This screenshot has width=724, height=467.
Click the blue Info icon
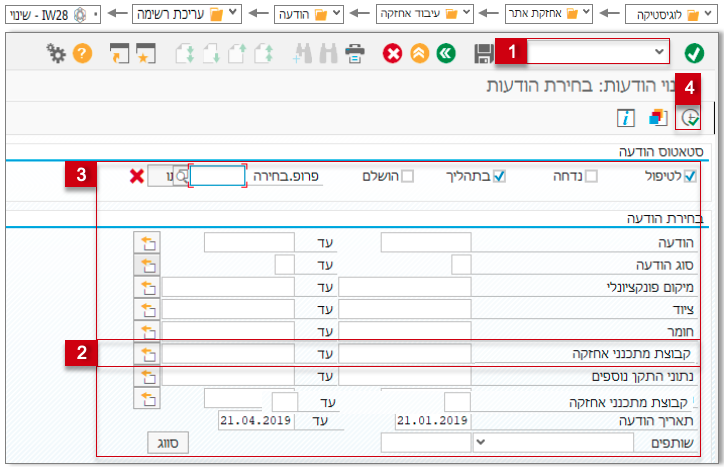pos(626,118)
